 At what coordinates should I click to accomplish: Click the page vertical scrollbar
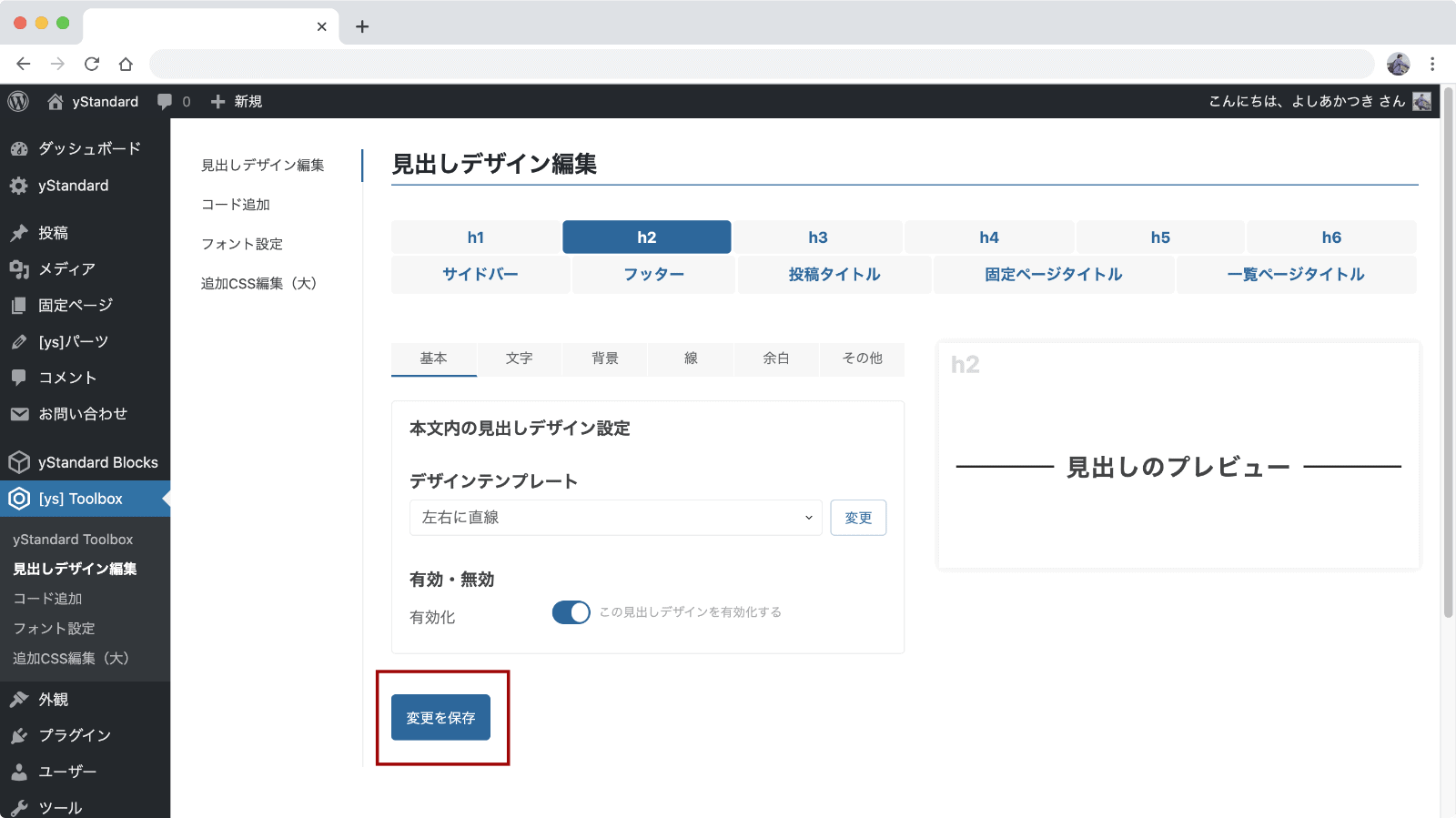coord(1448,352)
